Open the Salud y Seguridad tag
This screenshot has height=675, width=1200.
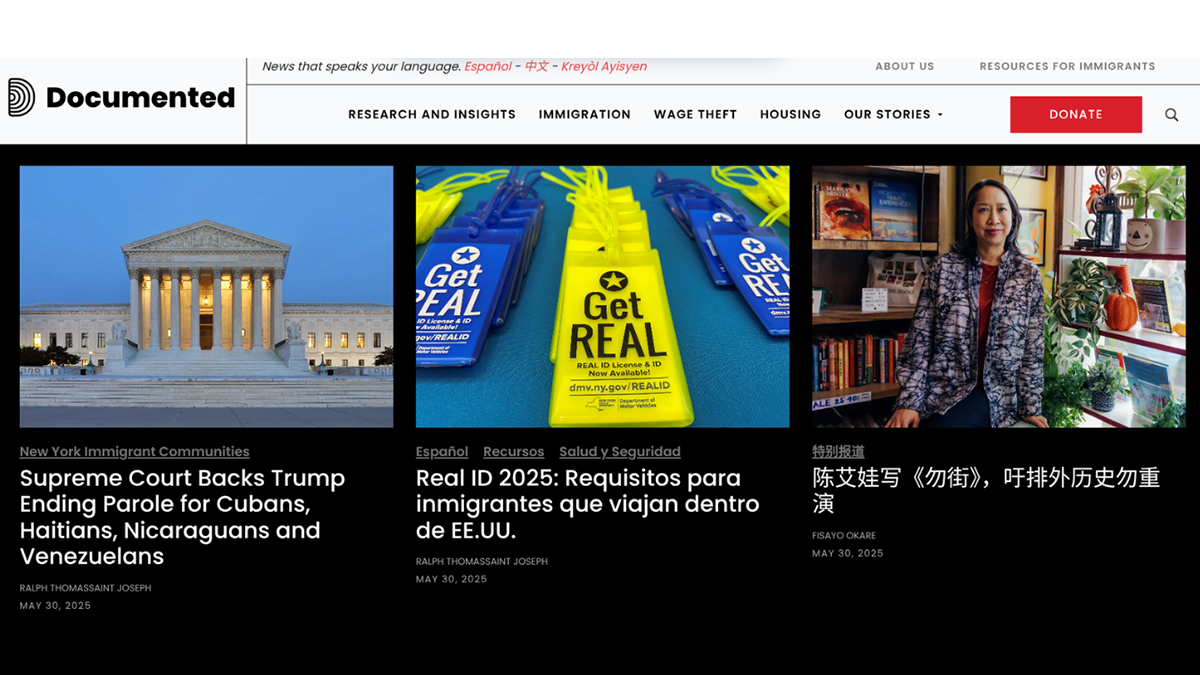coord(620,452)
